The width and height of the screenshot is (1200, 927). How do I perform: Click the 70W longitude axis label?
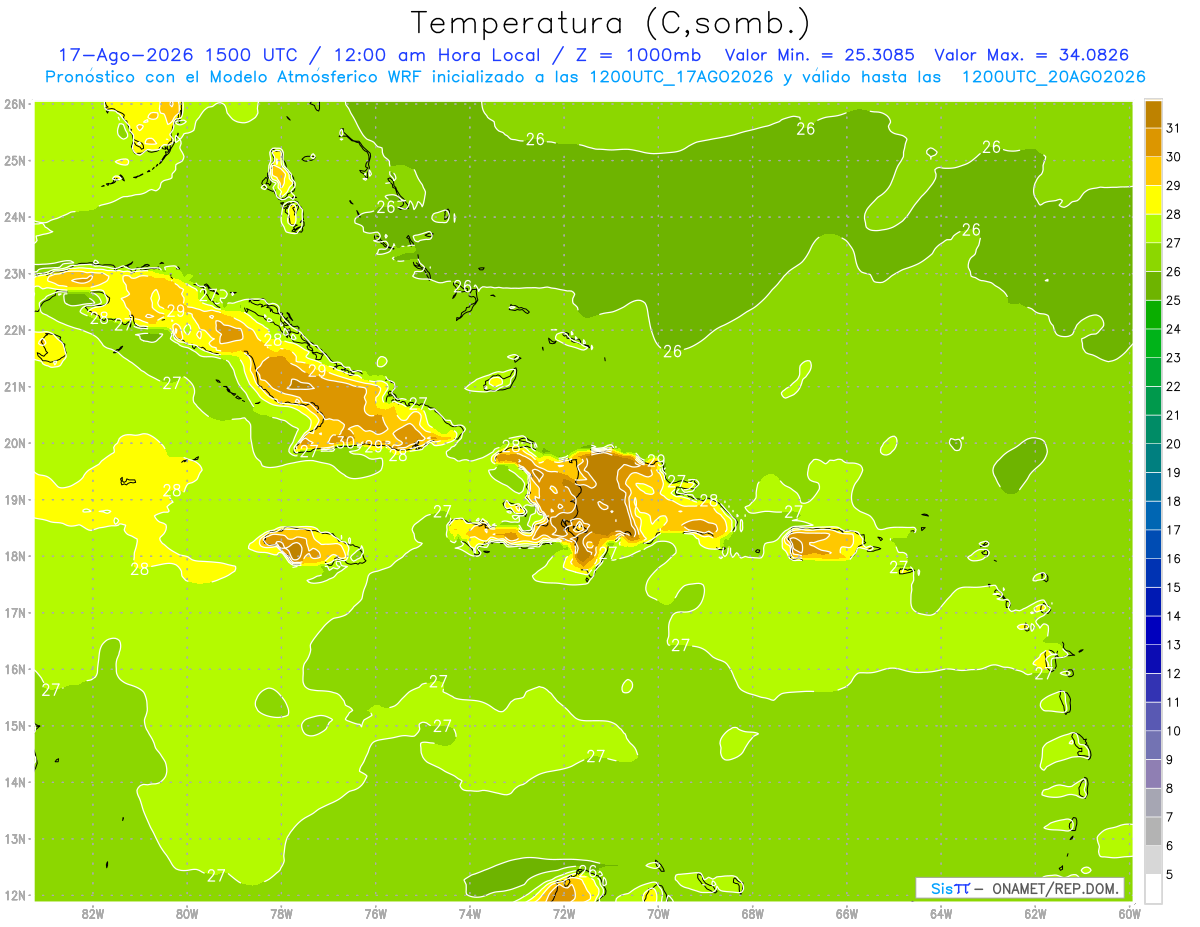pyautogui.click(x=658, y=913)
